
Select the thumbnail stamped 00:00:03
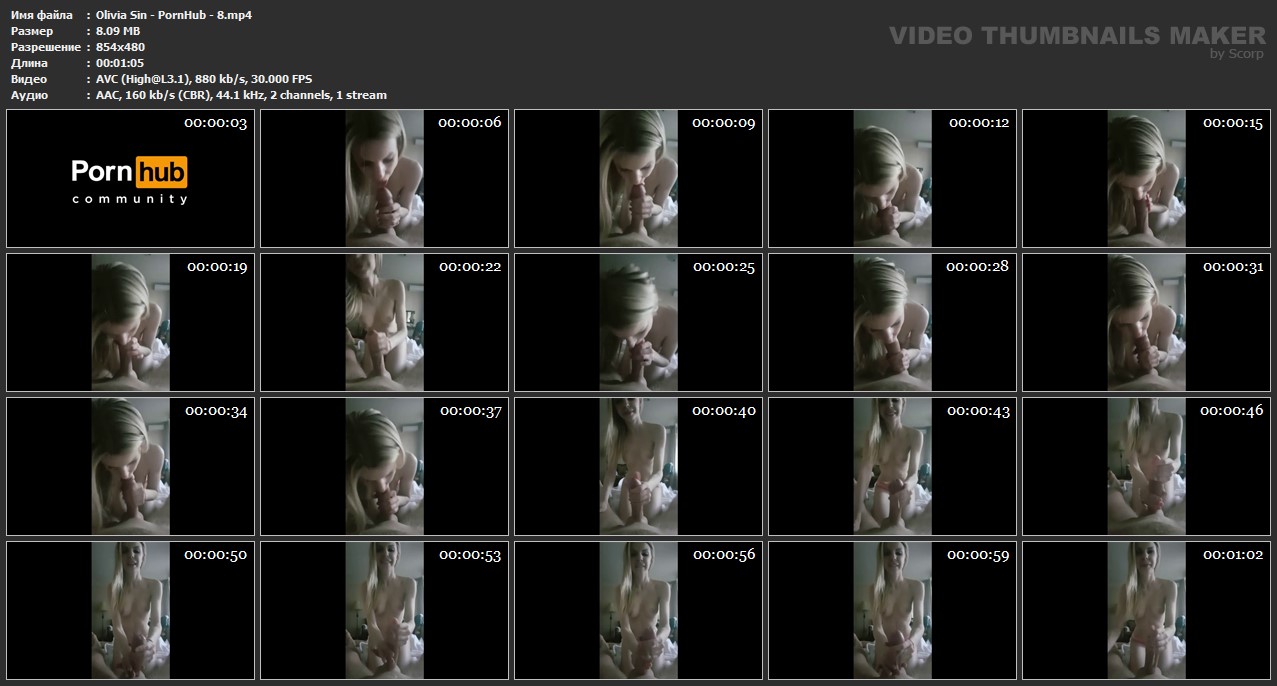pos(130,178)
